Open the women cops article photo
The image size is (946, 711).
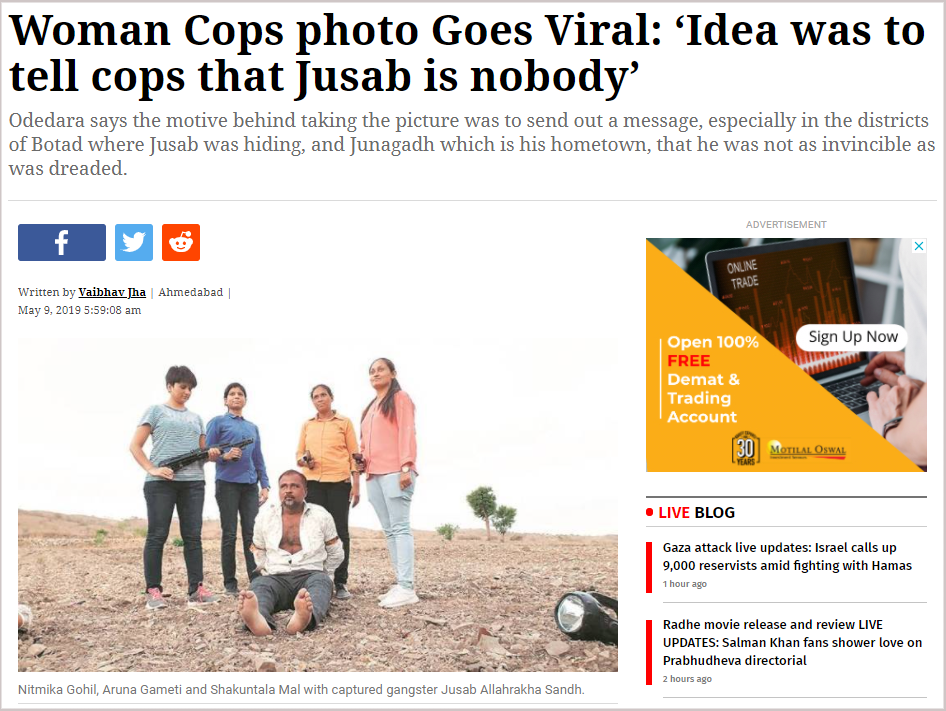(317, 501)
